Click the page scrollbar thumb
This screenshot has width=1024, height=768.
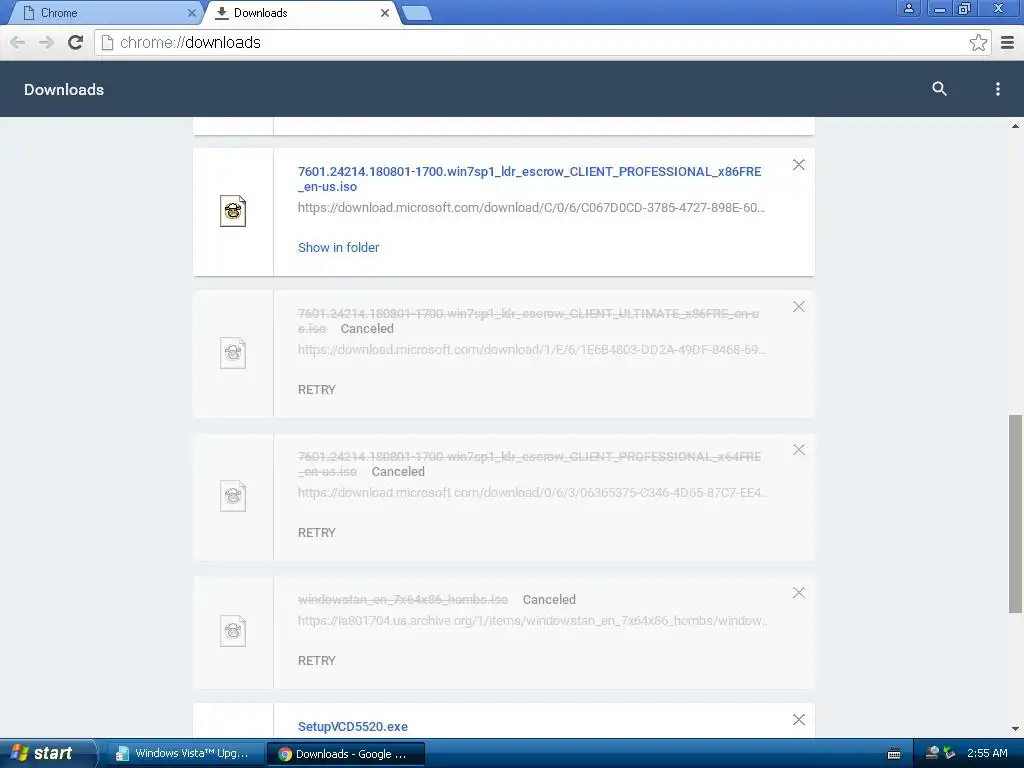click(x=1015, y=513)
